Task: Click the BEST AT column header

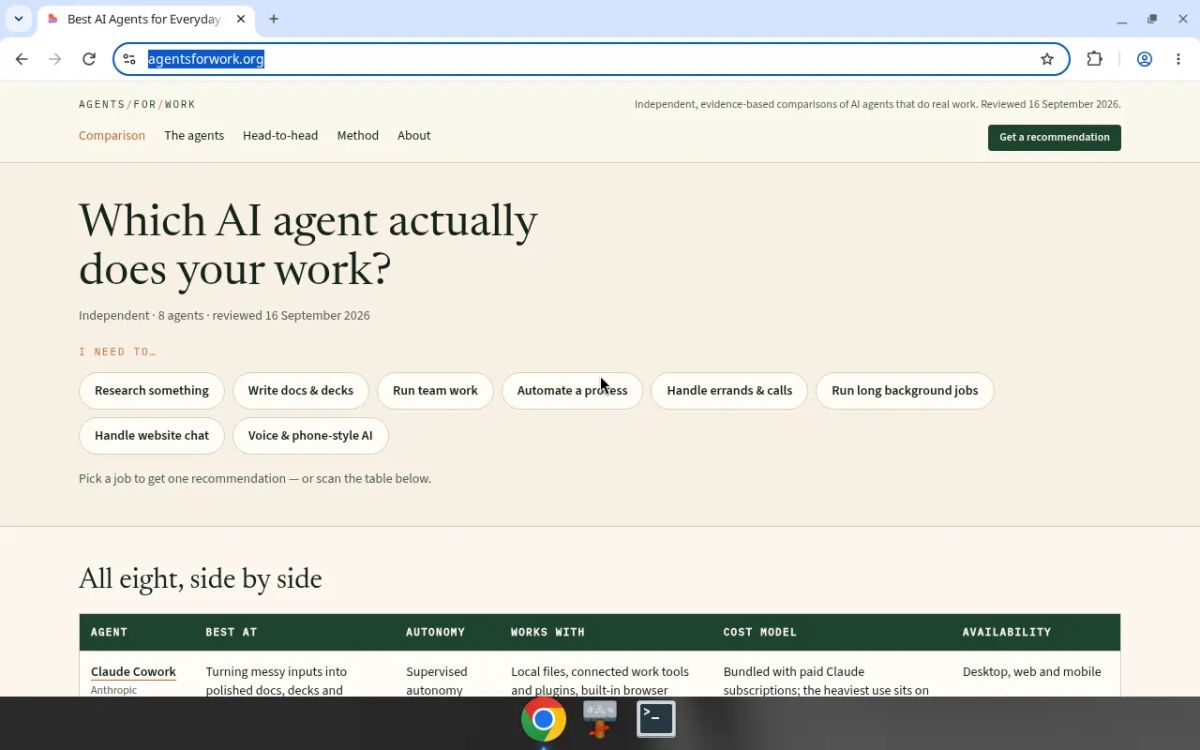Action: (x=231, y=632)
